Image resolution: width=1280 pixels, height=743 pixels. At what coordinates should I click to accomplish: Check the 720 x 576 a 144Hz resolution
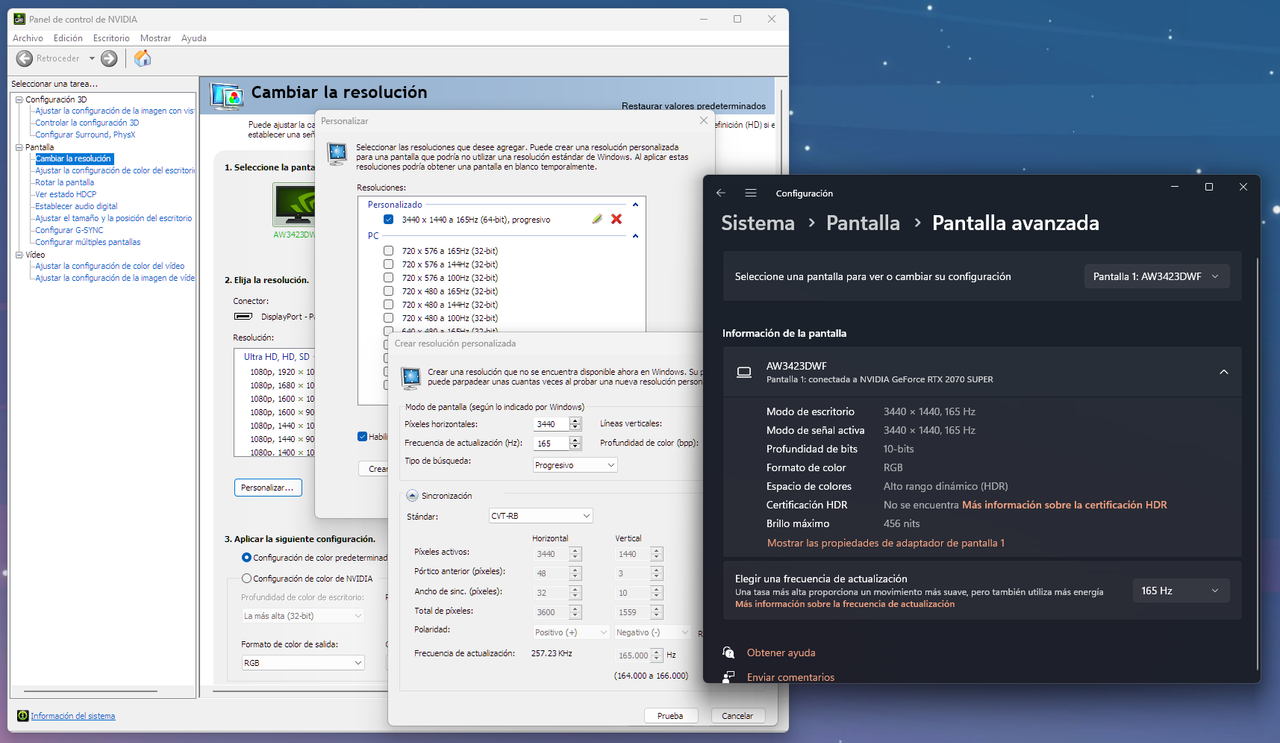tap(388, 264)
